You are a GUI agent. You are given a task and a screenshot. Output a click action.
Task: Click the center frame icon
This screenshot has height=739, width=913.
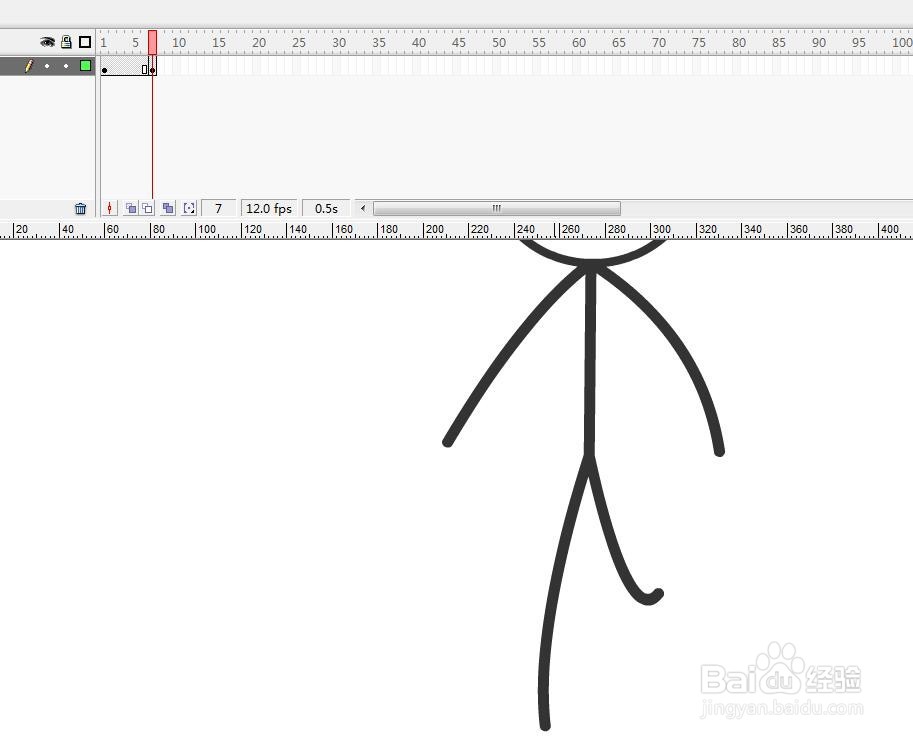coord(109,208)
